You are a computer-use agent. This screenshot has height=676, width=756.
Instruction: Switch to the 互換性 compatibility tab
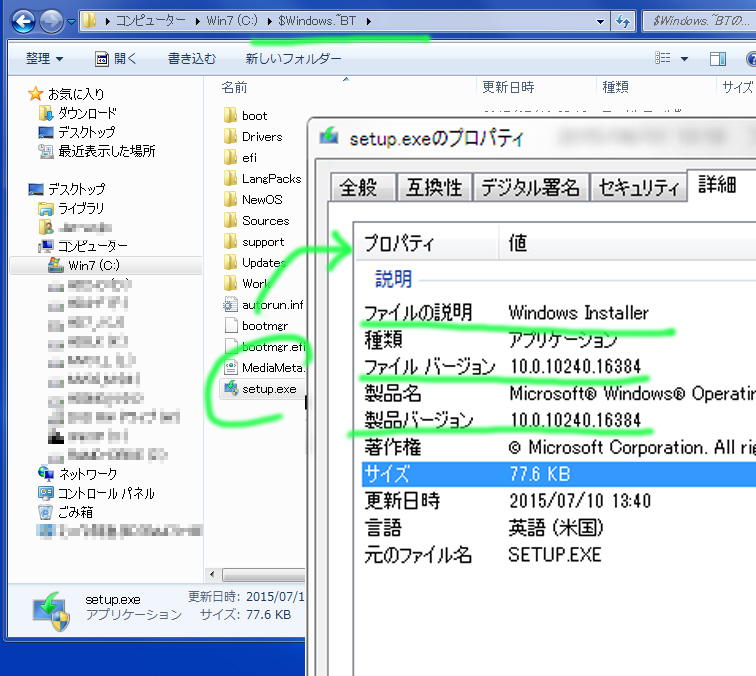[433, 187]
